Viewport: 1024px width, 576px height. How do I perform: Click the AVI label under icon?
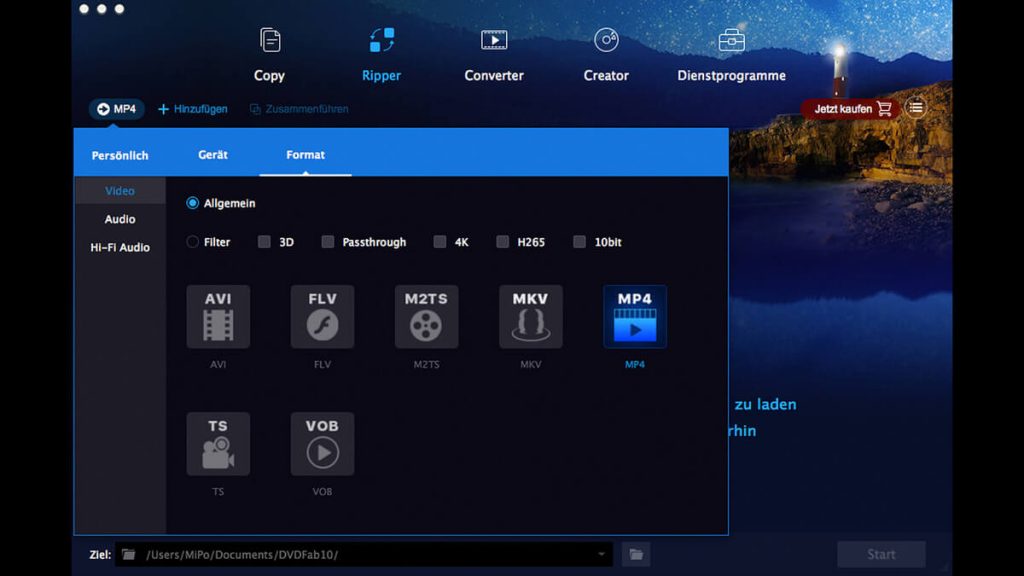(x=218, y=364)
